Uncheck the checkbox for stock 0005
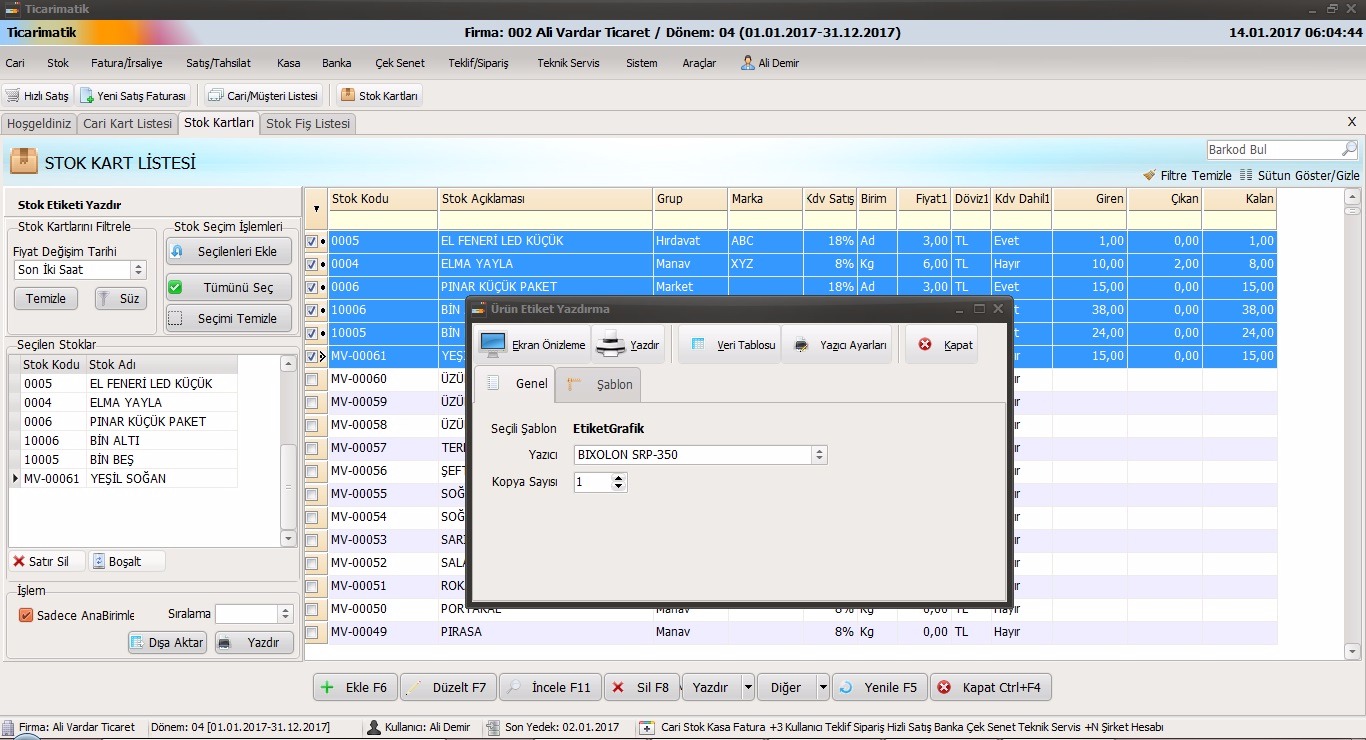Screen dimensions: 1366x740 click(312, 241)
